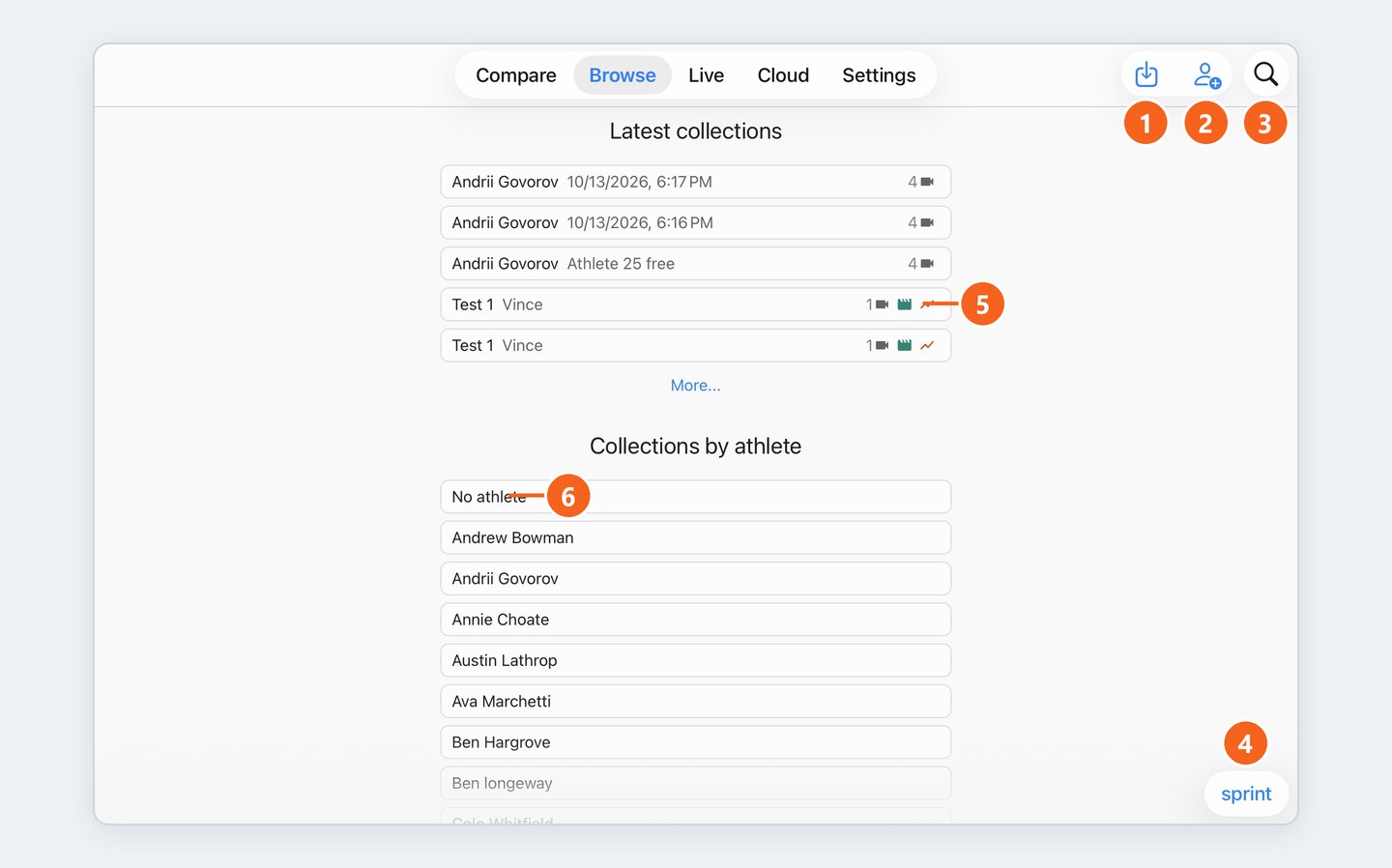Select athlete Ben longeway
Viewport: 1392px width, 868px height.
point(696,783)
